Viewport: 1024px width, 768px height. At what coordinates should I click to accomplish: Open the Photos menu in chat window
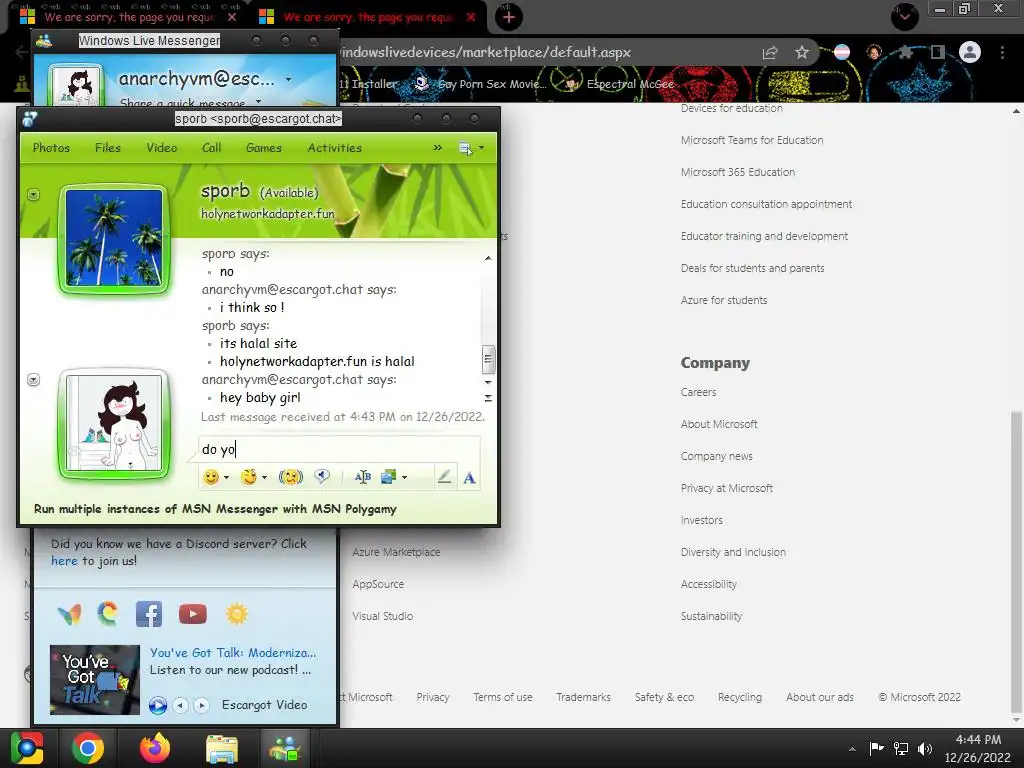51,148
